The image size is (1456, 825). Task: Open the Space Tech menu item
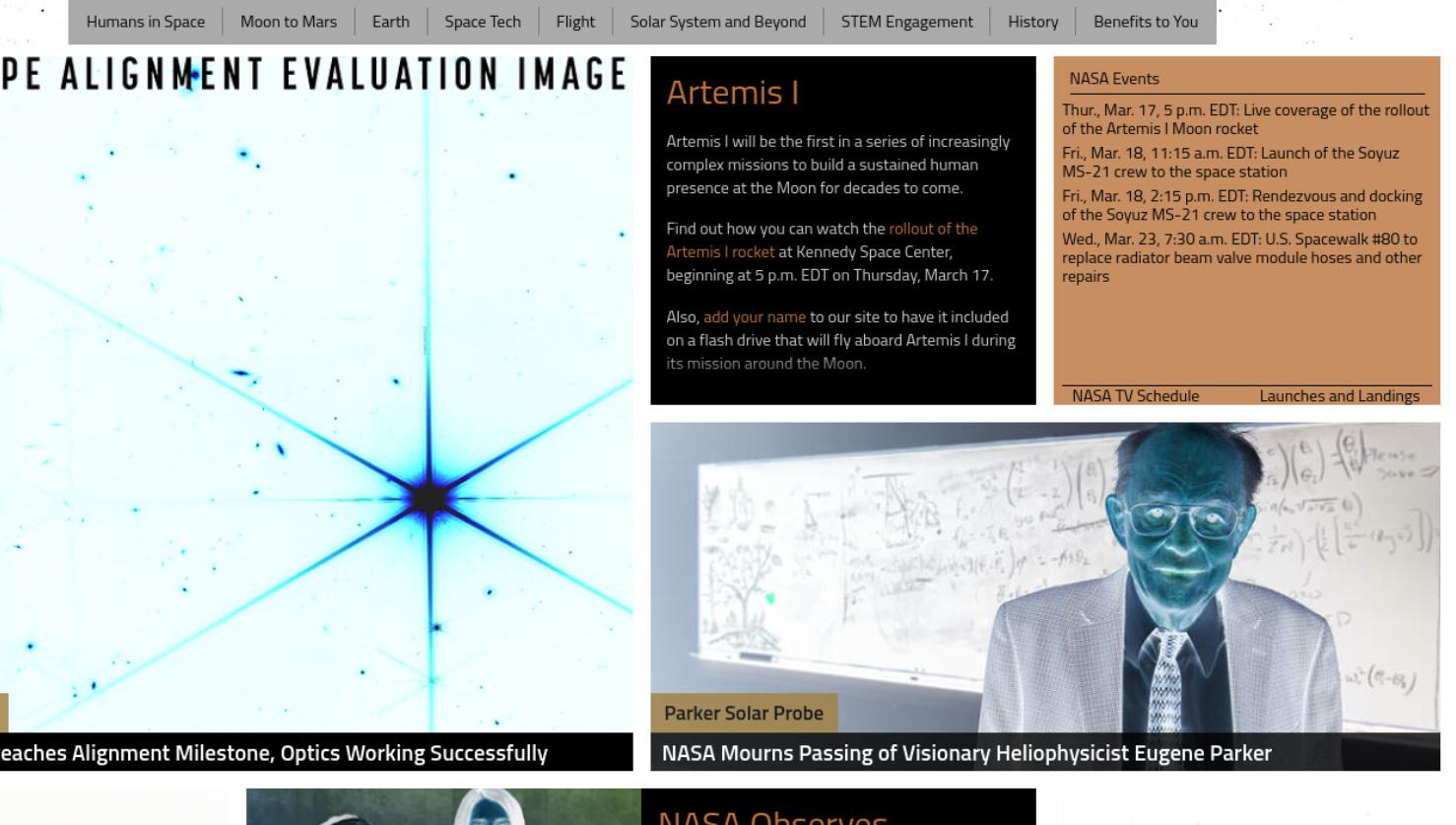click(x=483, y=22)
